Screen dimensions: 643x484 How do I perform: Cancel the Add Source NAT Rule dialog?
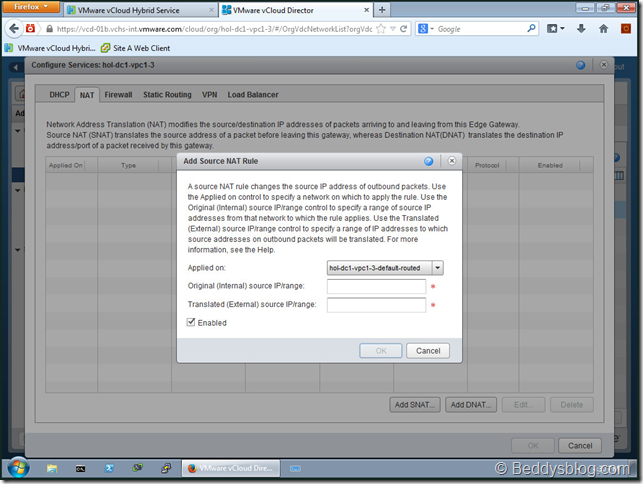pyautogui.click(x=428, y=351)
